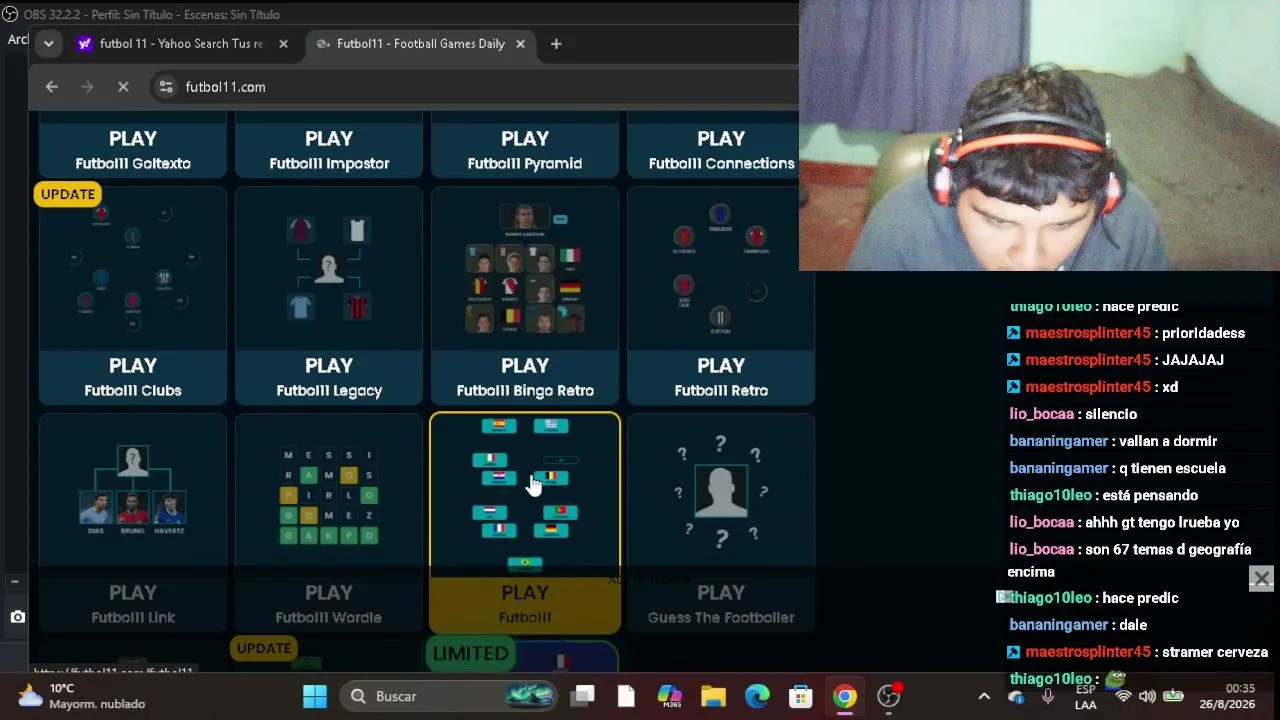Play Futbol11 Retro

pyautogui.click(x=721, y=377)
